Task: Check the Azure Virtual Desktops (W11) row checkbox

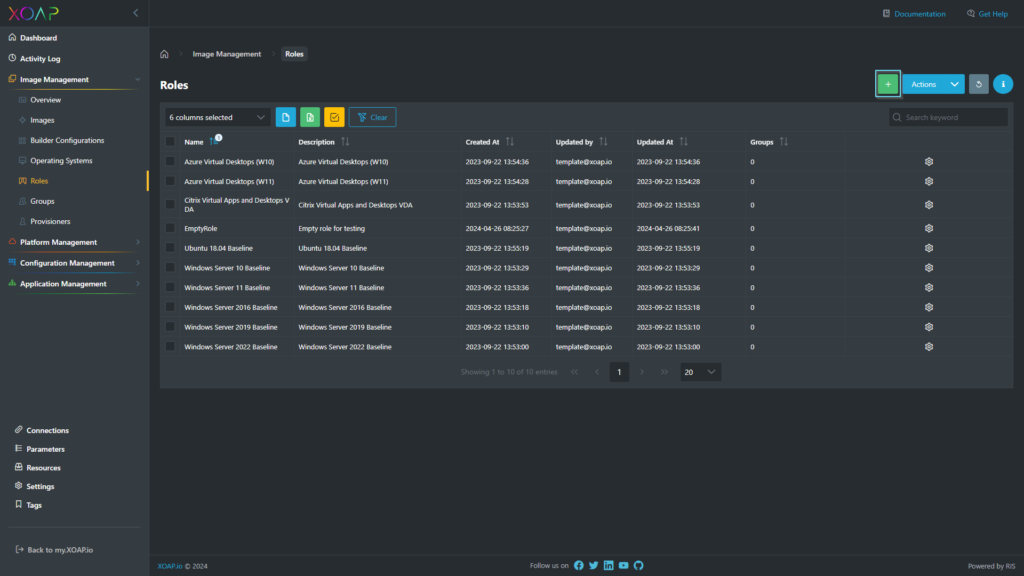Action: tap(170, 181)
